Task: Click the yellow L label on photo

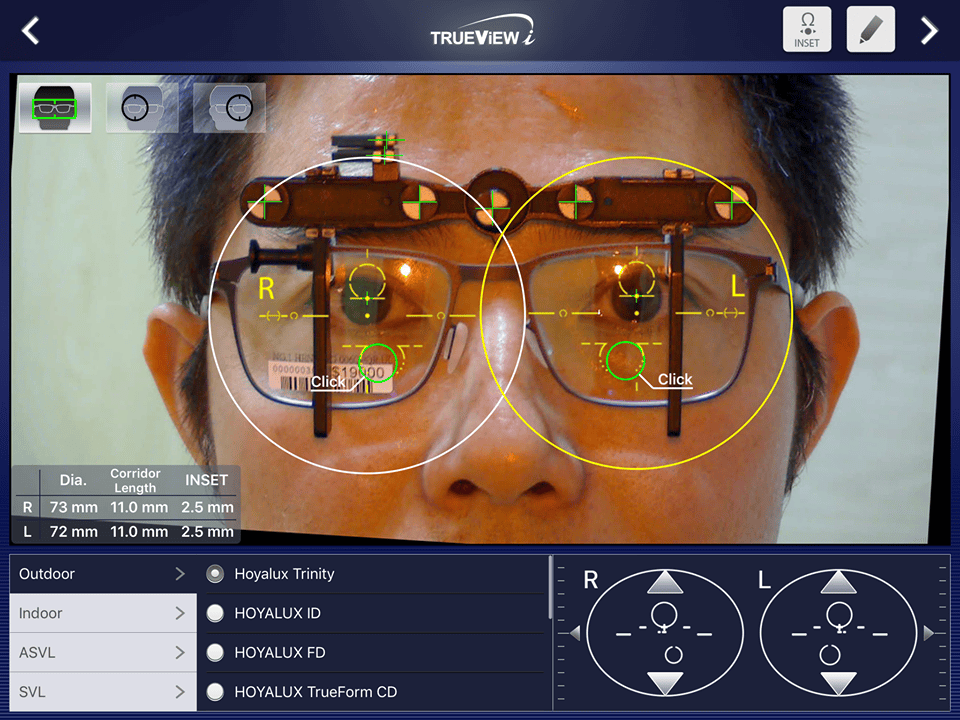Action: 738,285
